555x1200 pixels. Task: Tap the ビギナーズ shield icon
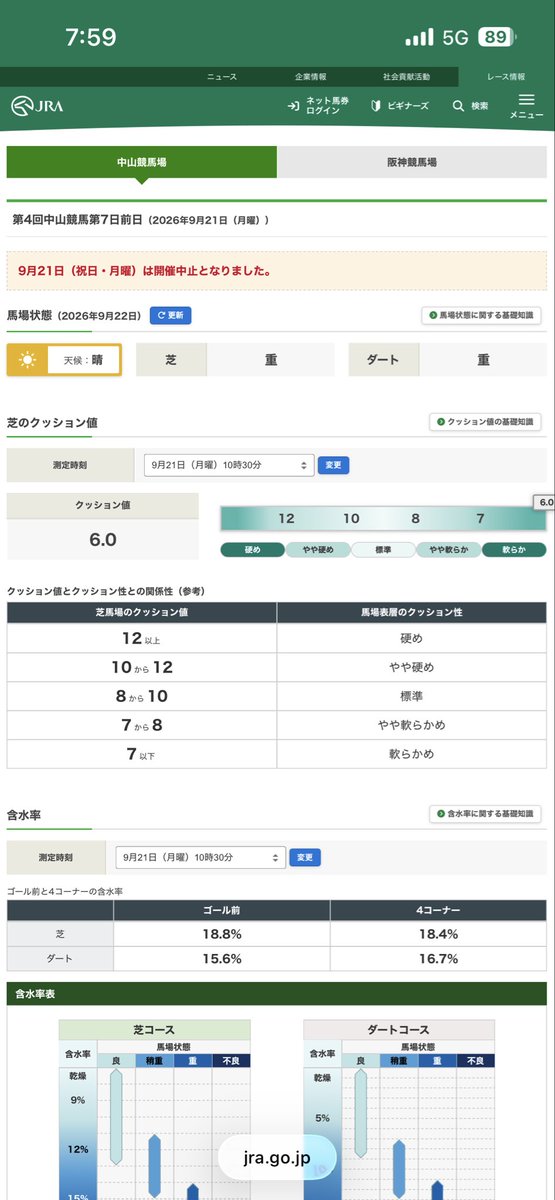coord(376,105)
